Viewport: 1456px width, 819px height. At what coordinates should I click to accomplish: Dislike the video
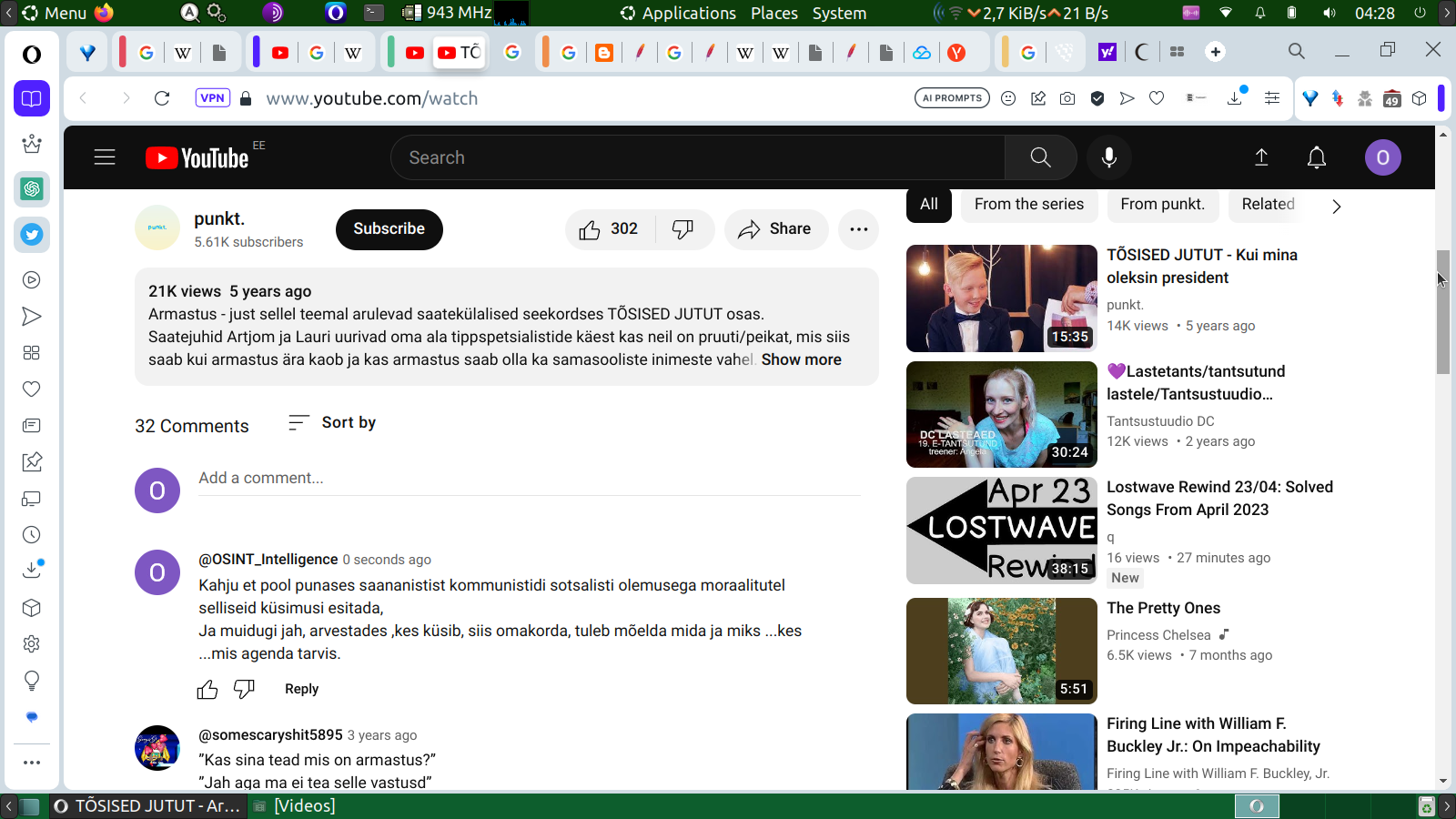683,229
